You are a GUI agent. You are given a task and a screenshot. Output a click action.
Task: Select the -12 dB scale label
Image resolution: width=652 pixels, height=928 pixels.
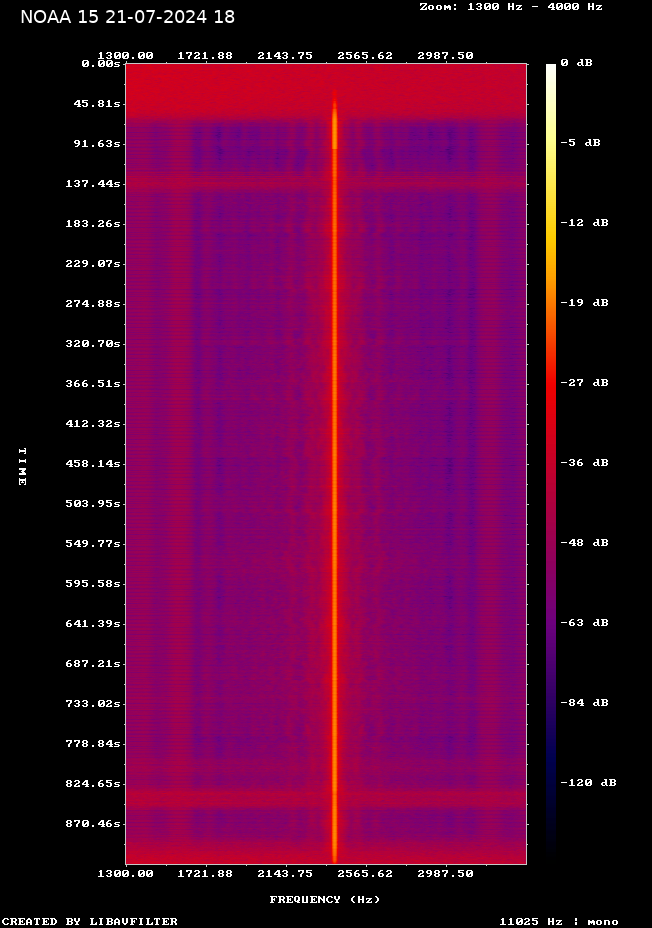(584, 223)
